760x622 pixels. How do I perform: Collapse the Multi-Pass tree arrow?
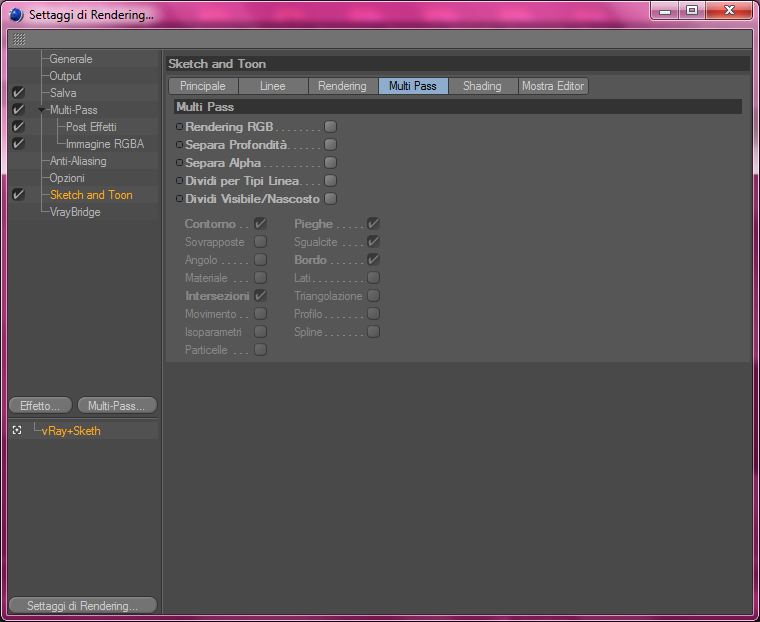[42, 110]
